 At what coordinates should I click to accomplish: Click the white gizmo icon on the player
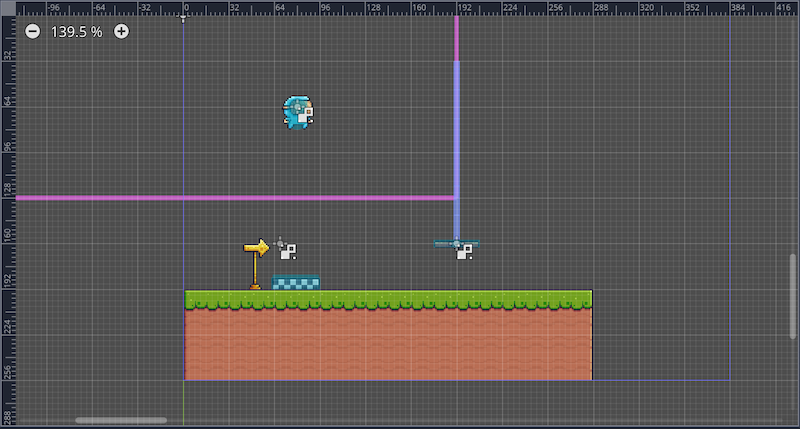pos(306,114)
